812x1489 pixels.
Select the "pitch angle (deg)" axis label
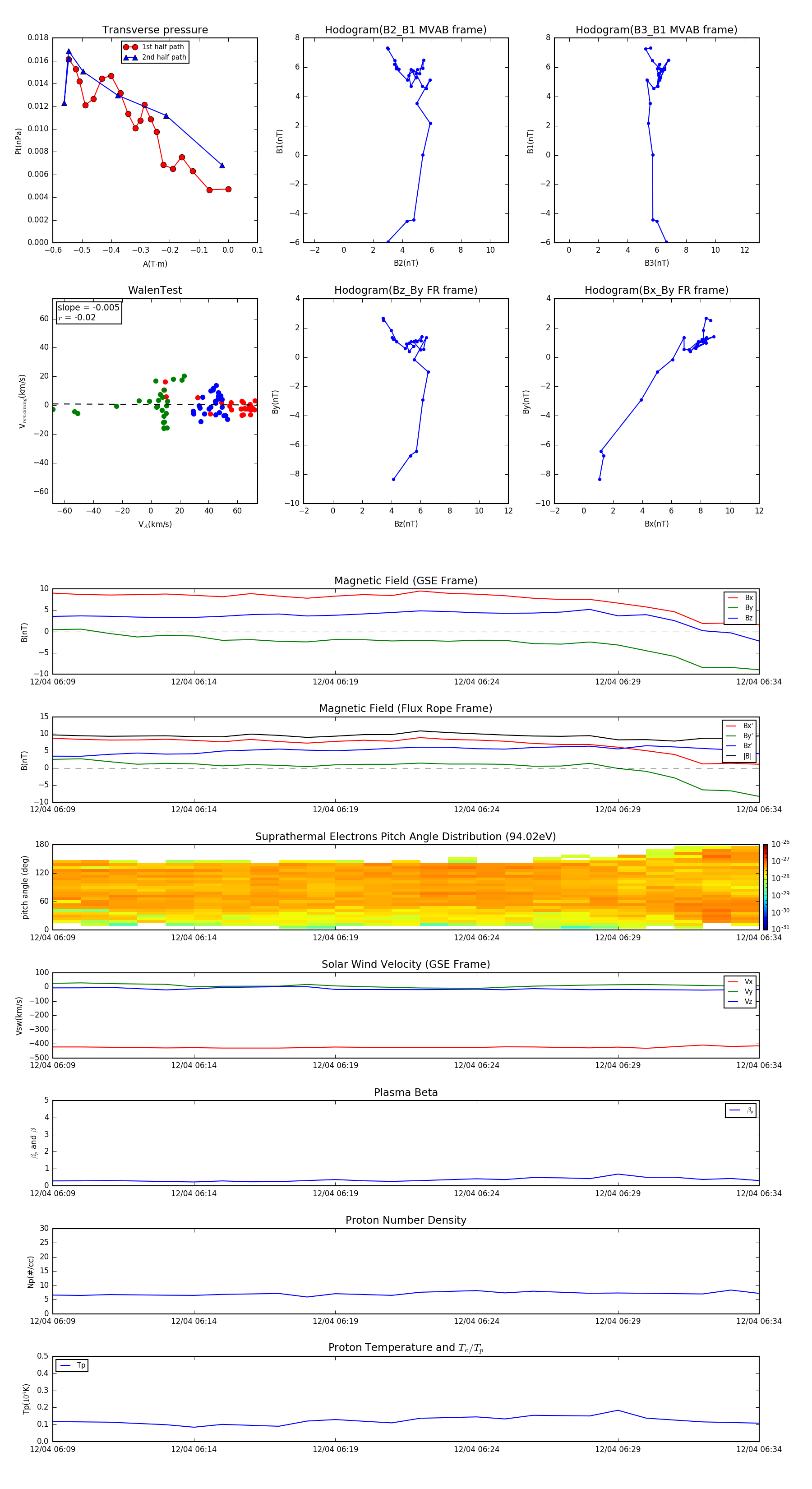(25, 887)
